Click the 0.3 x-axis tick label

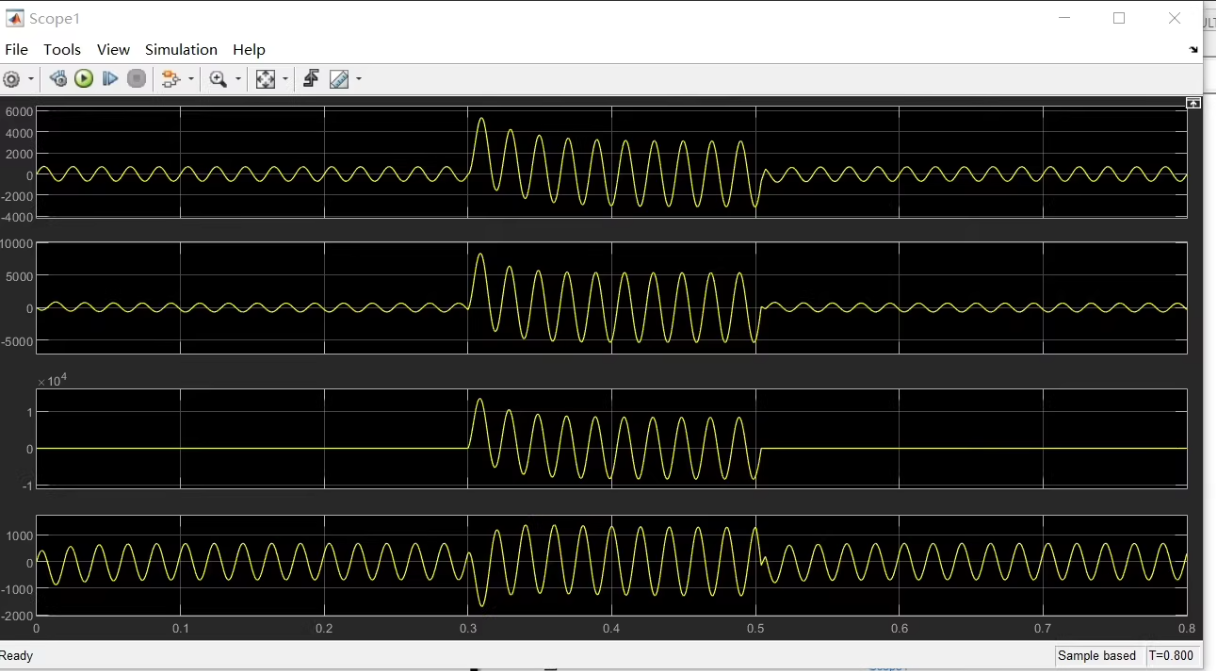(x=468, y=629)
